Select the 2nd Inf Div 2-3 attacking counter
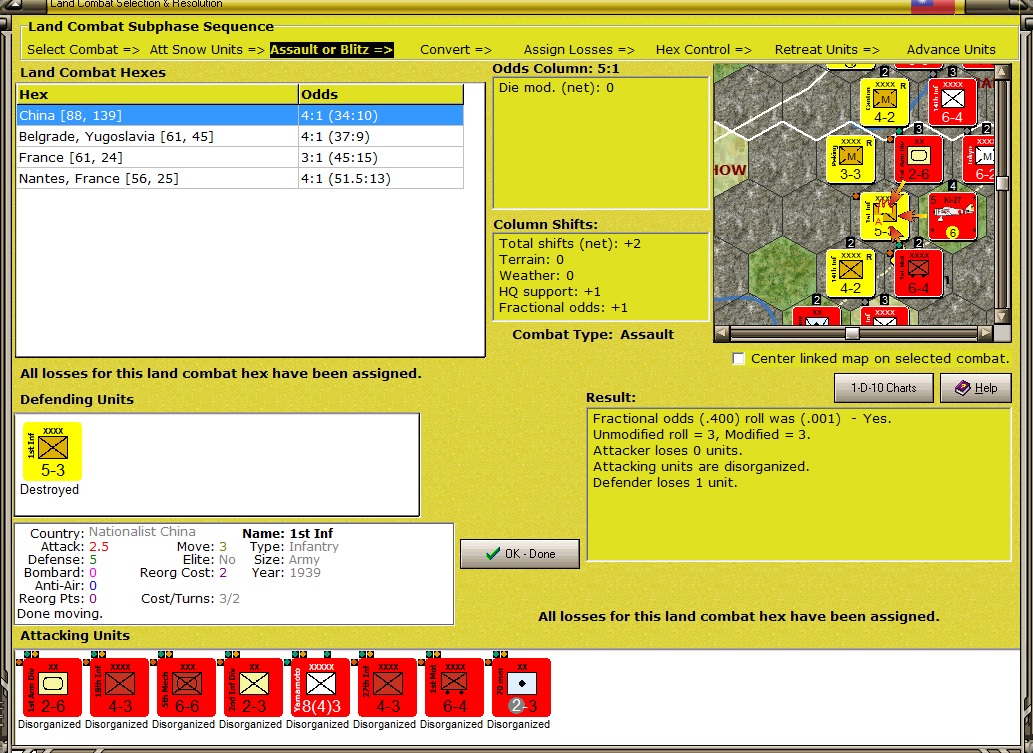1033x753 pixels. (x=254, y=687)
